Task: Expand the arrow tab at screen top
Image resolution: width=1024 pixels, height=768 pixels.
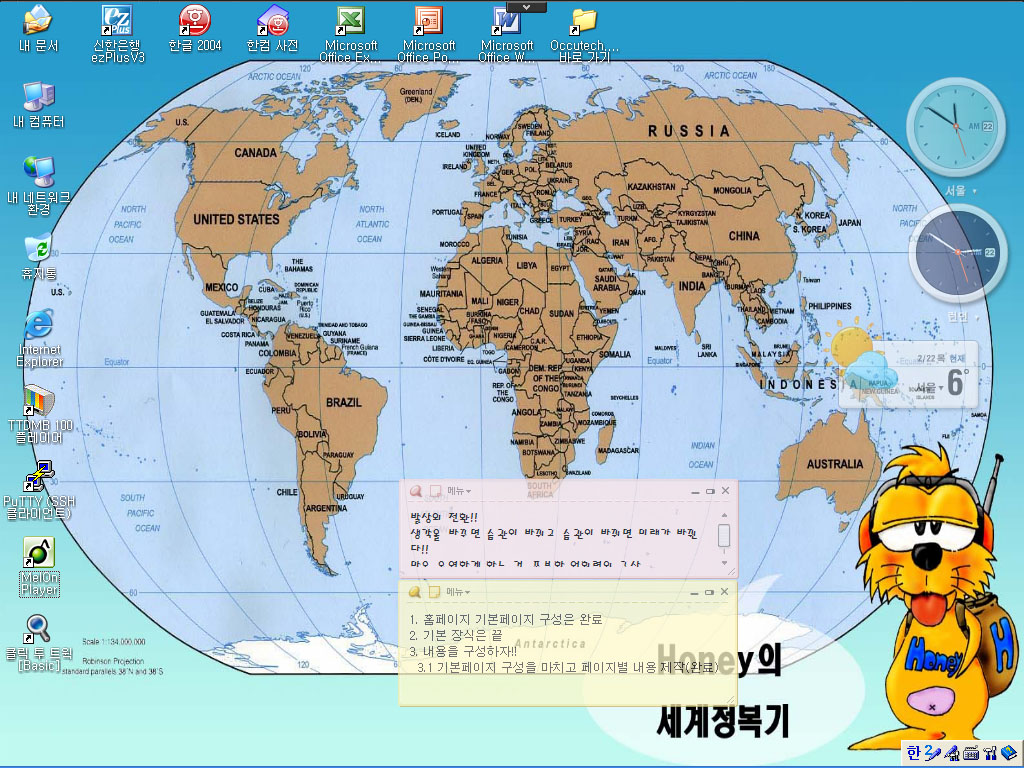Action: [526, 7]
